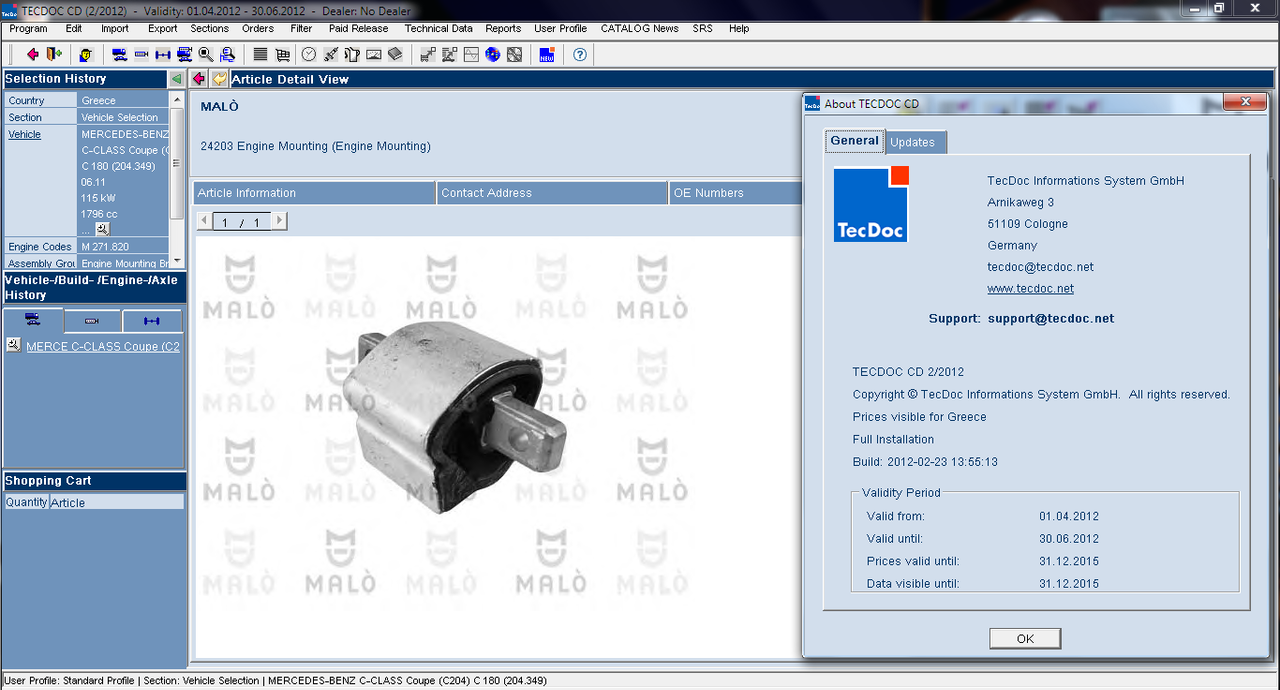Select the vehicle search car icon in the toolbar
1280x690 pixels.
tap(119, 54)
